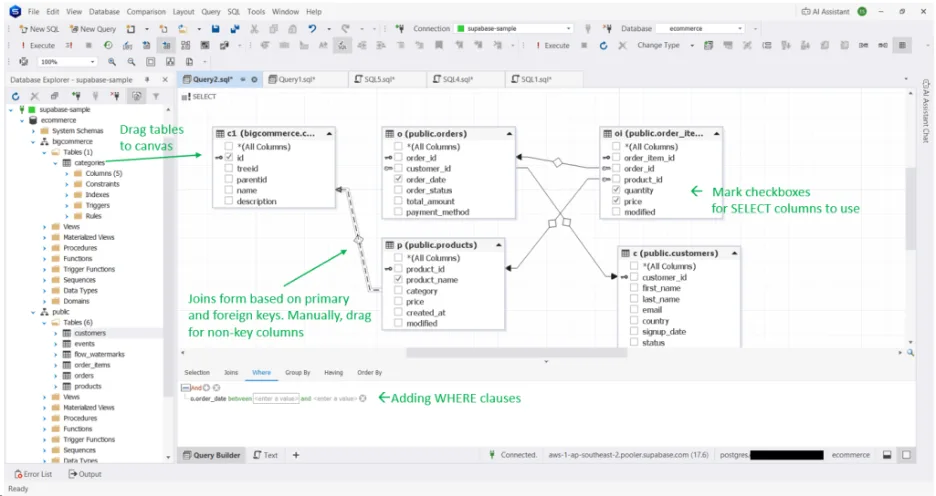Pin the Database Explorer panel
936x496 pixels.
point(147,79)
